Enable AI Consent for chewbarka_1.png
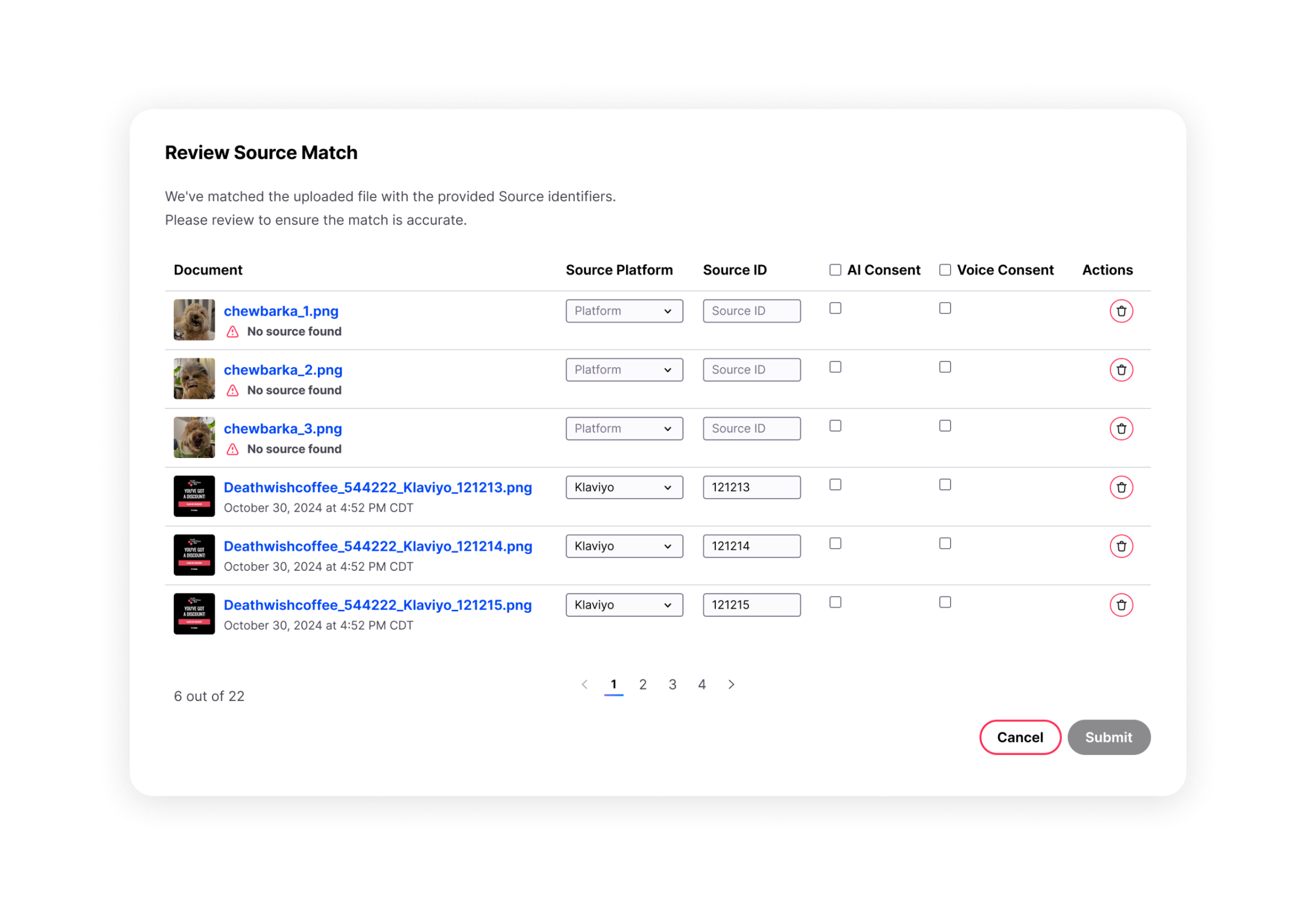1316x915 pixels. click(x=835, y=308)
